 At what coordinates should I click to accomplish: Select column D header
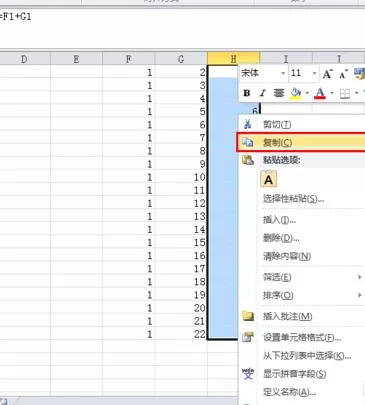(24, 59)
